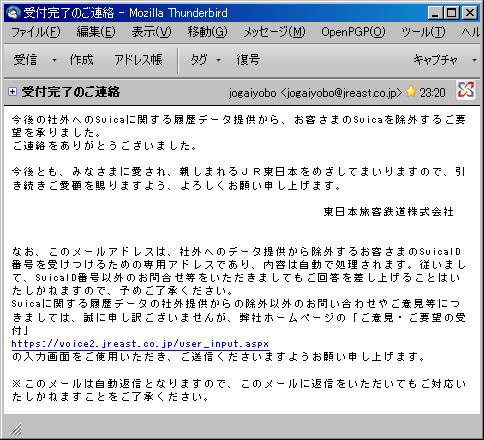
Task: Click the OpenPGP status icon in header
Action: click(466, 90)
